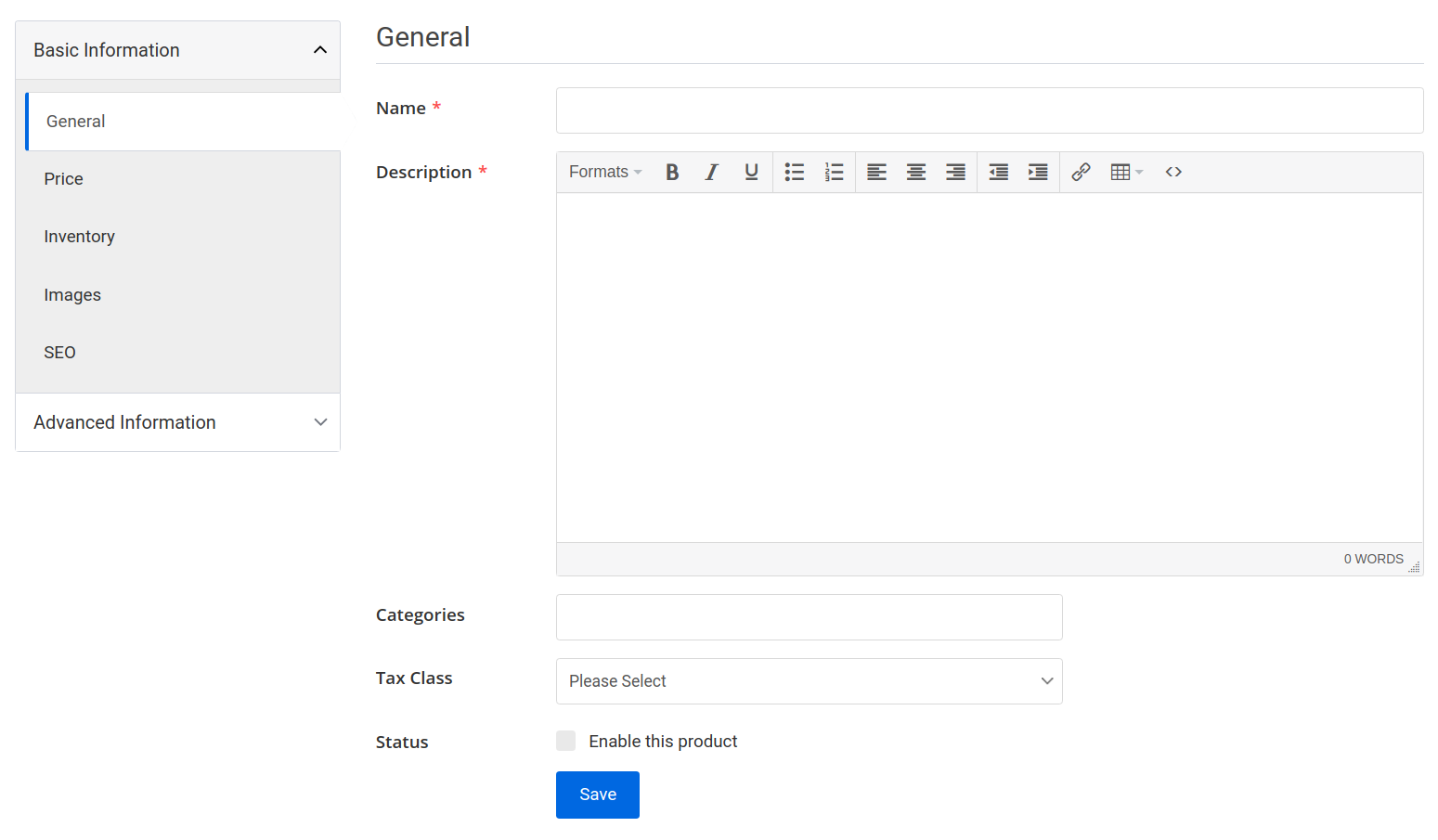The image size is (1438, 840).
Task: Open the source code editor view
Action: pyautogui.click(x=1173, y=172)
